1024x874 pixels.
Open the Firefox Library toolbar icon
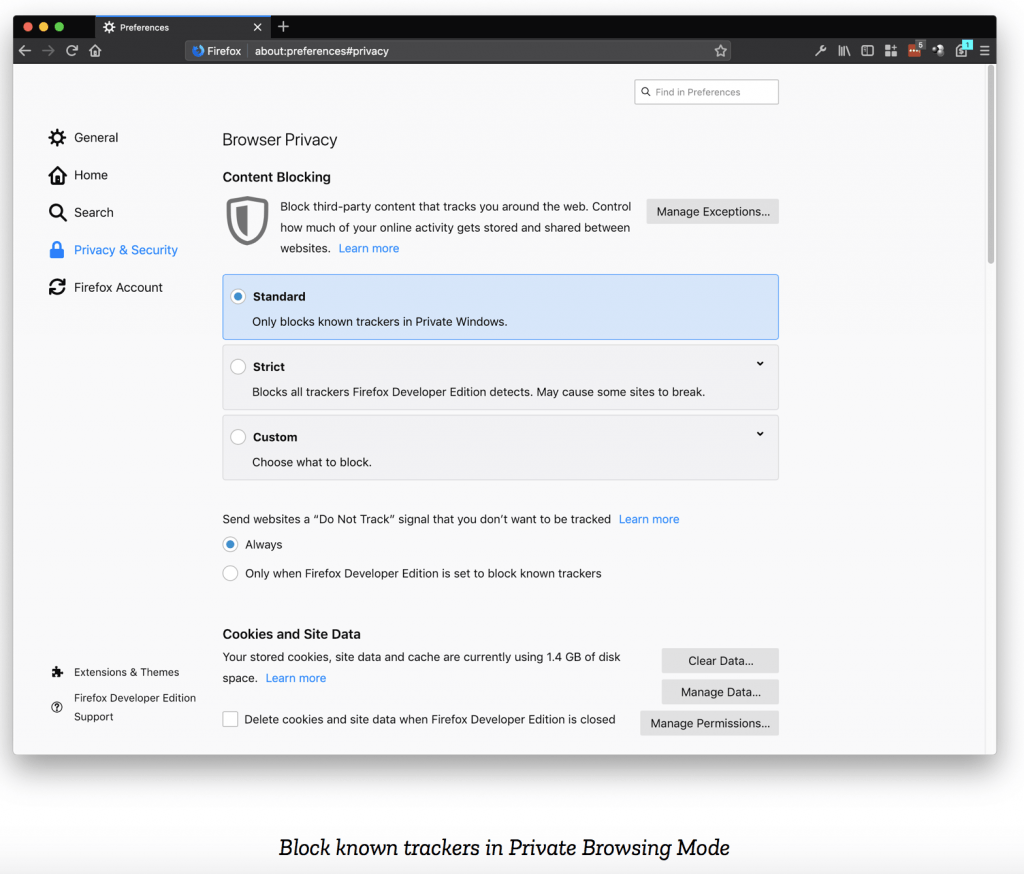coord(844,50)
